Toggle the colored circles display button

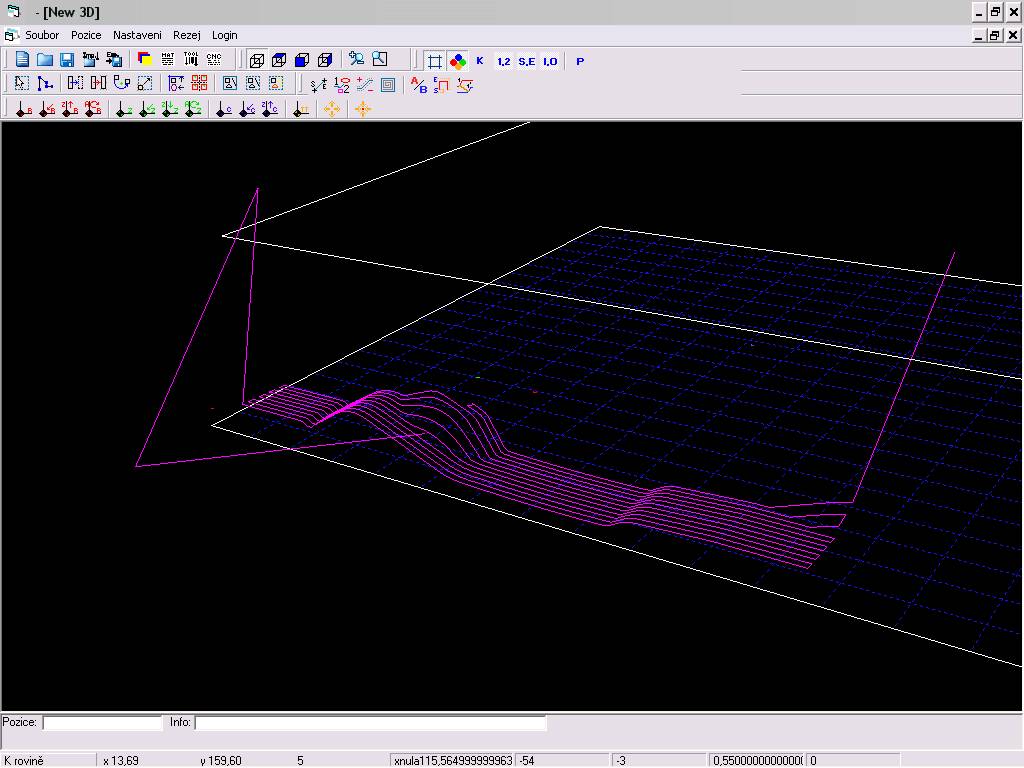[x=457, y=61]
